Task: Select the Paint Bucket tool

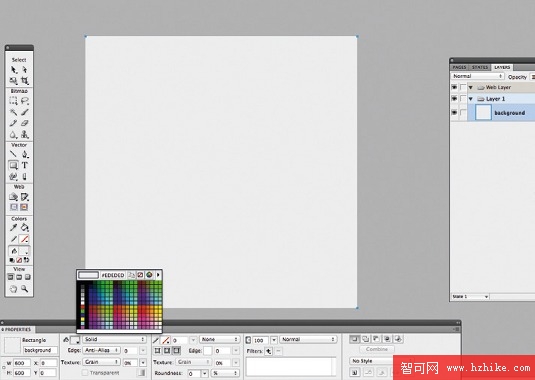Action: pyautogui.click(x=25, y=228)
